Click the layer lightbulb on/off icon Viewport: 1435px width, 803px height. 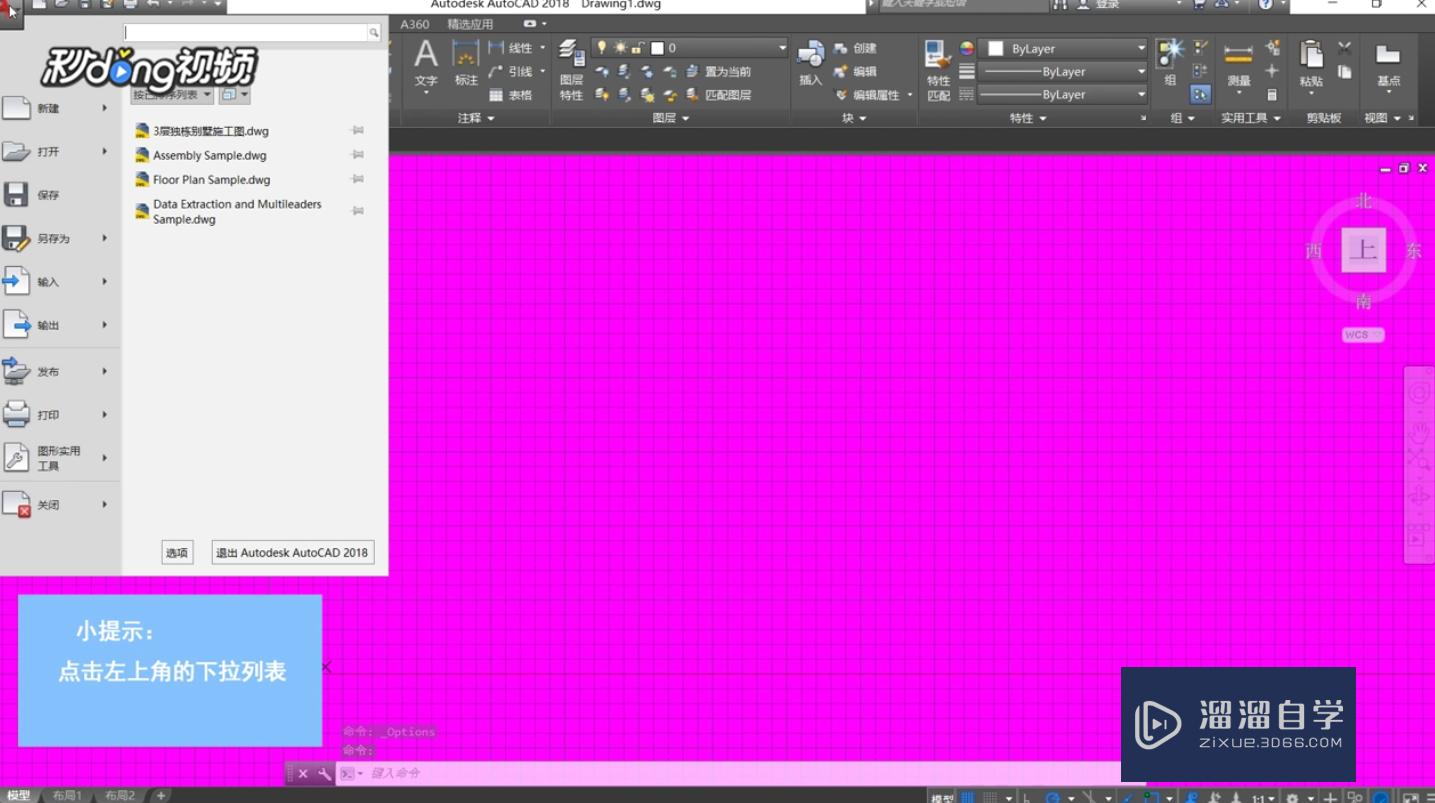click(x=601, y=47)
